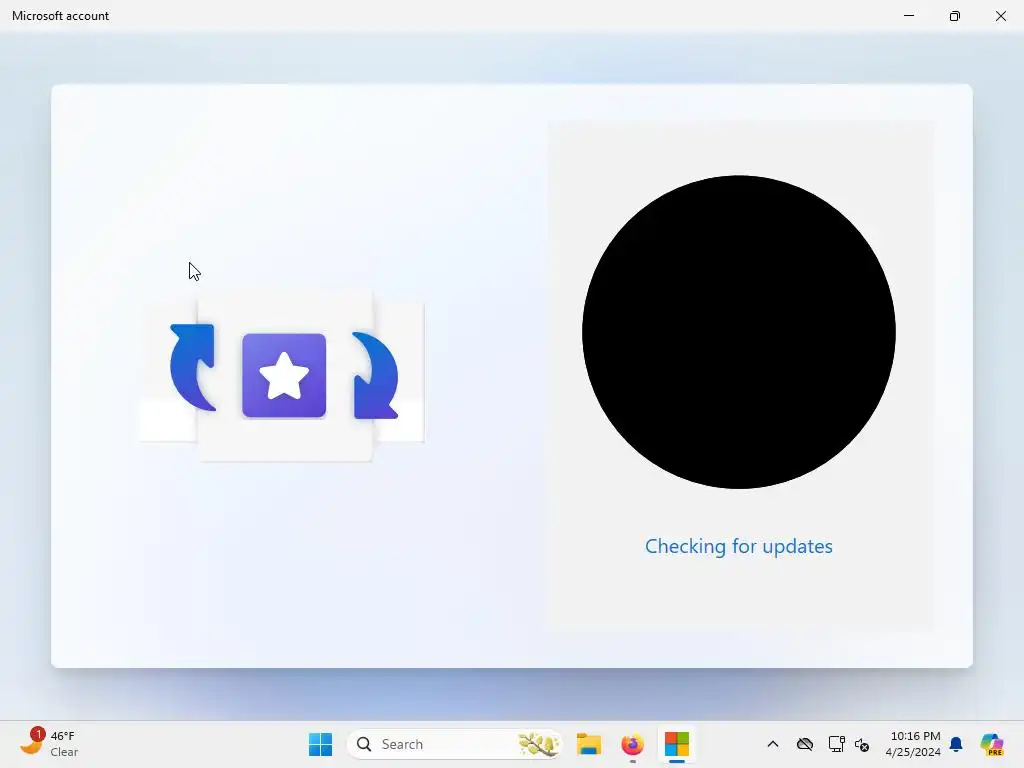Restore down the Microsoft account window
Screen dimensions: 1024x768
click(955, 16)
